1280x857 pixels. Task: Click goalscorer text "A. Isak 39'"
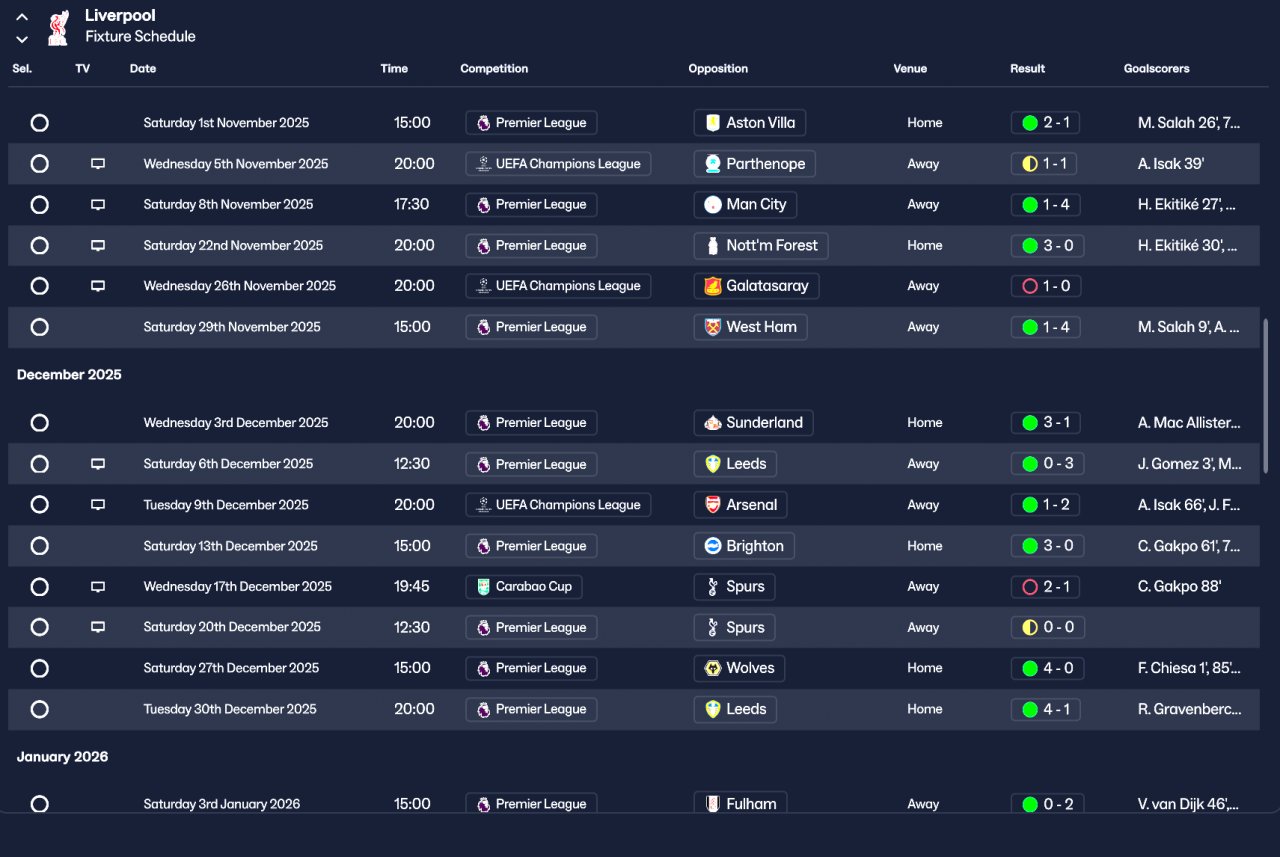1171,164
